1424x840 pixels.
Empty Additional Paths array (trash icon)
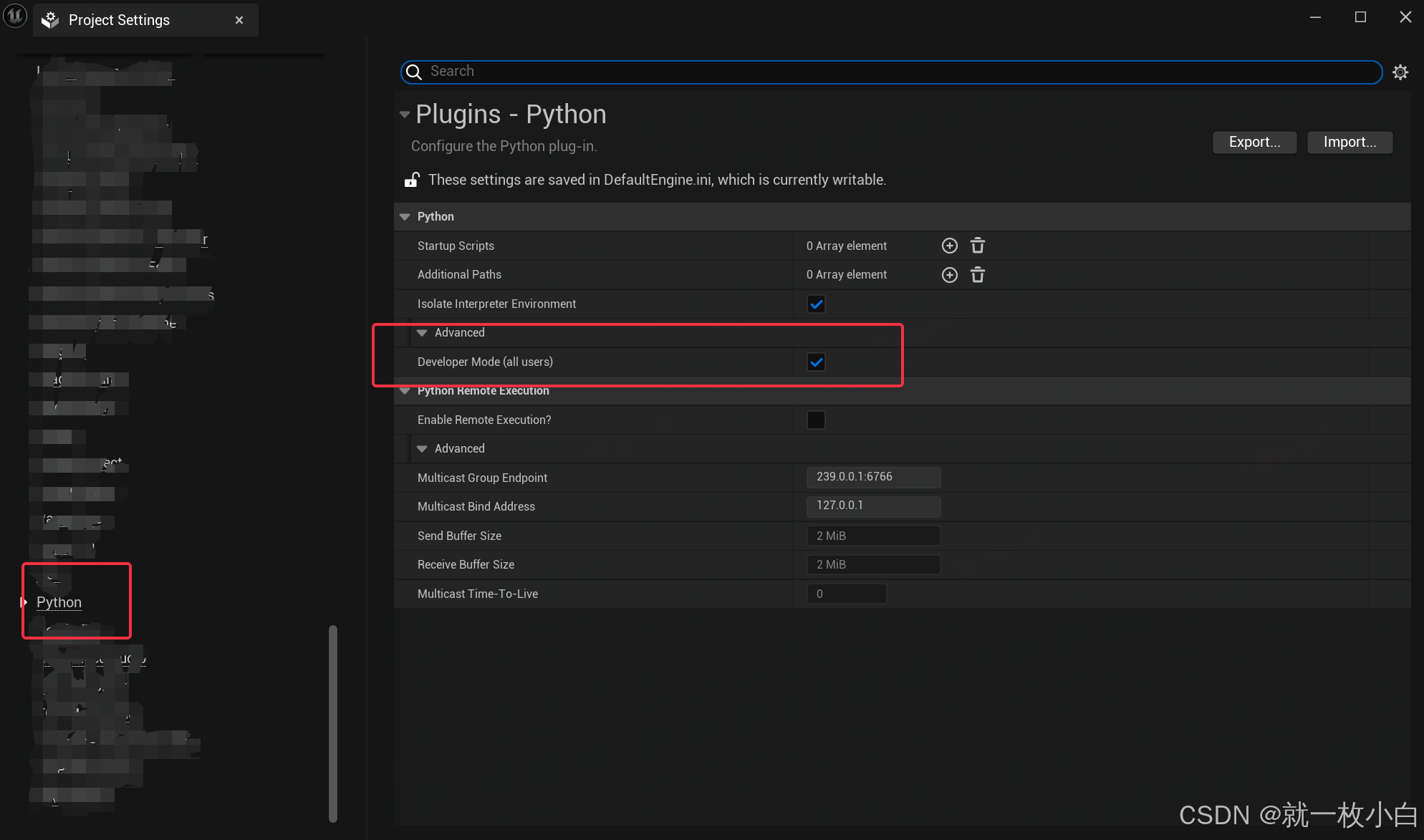click(977, 275)
